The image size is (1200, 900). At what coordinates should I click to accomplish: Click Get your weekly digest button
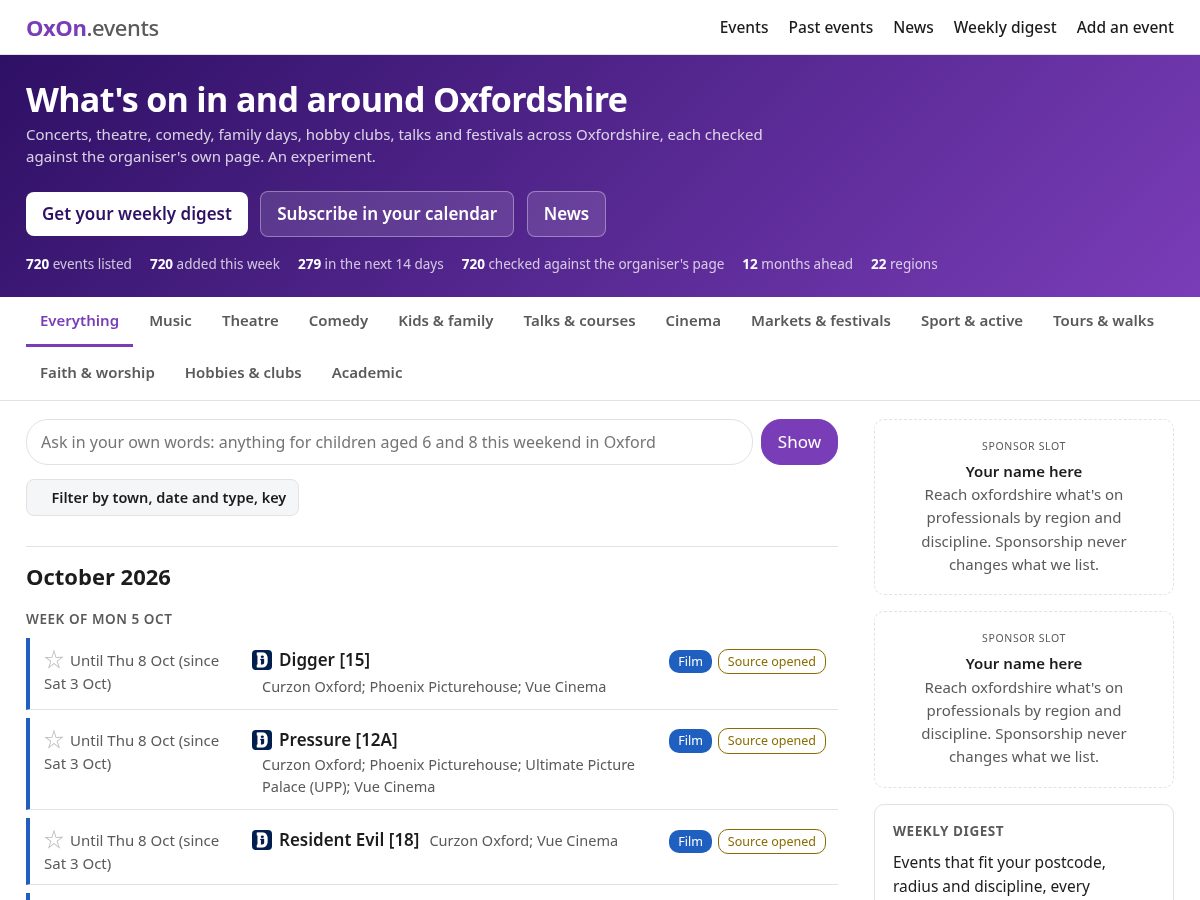click(137, 214)
